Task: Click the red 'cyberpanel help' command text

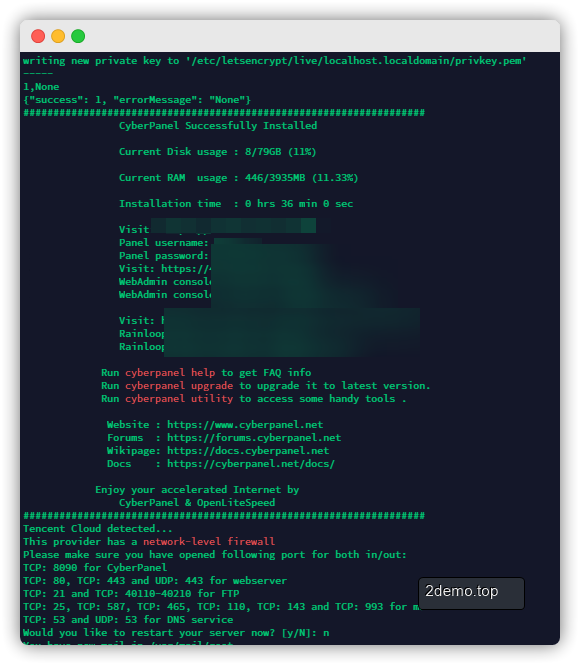Action: point(170,373)
